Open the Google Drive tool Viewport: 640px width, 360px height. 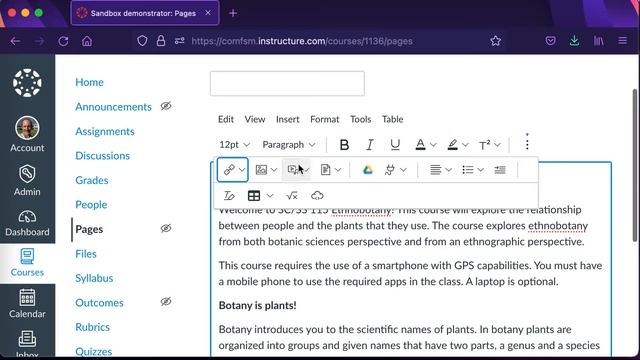pyautogui.click(x=368, y=169)
